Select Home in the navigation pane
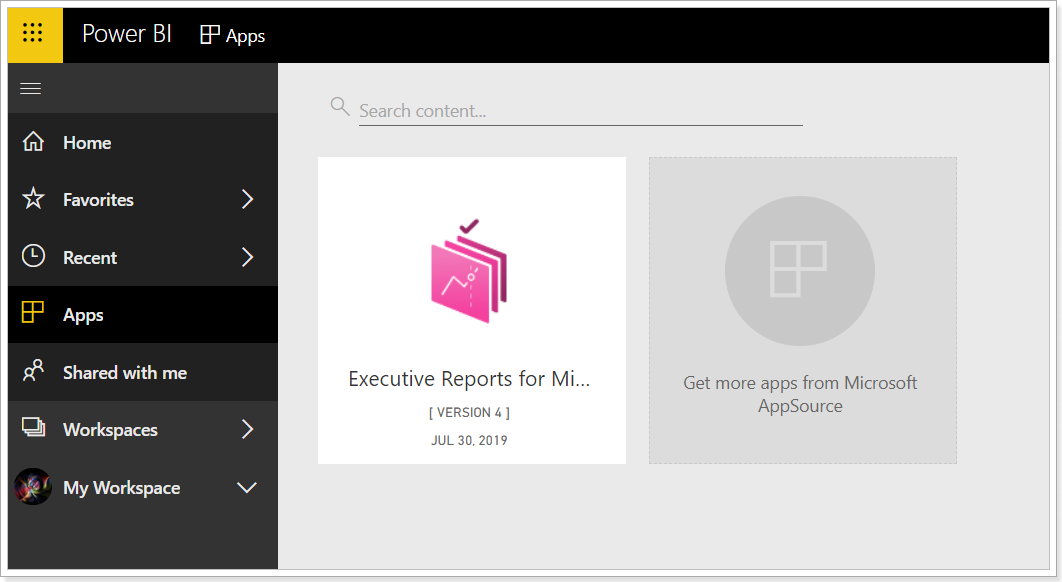The height and width of the screenshot is (582, 1062). 143,142
